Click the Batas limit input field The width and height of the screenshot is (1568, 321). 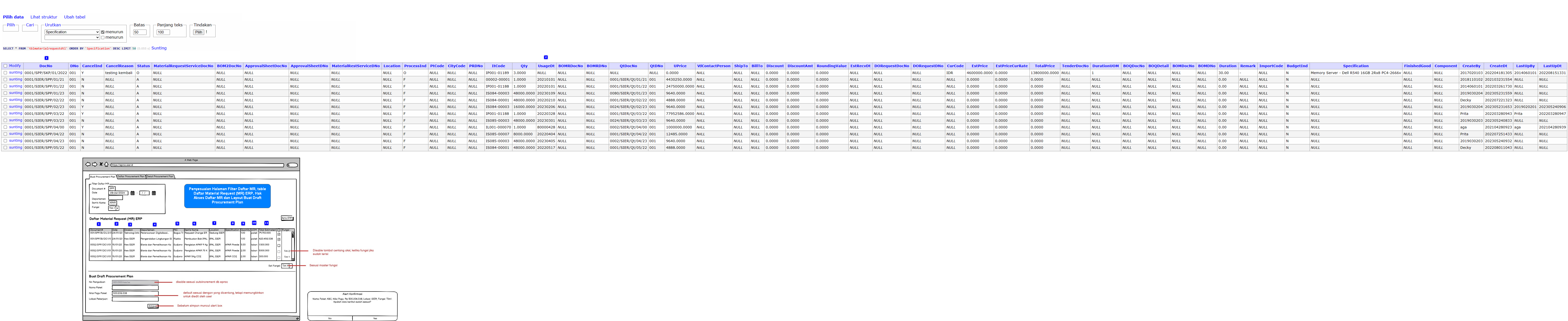click(x=139, y=32)
